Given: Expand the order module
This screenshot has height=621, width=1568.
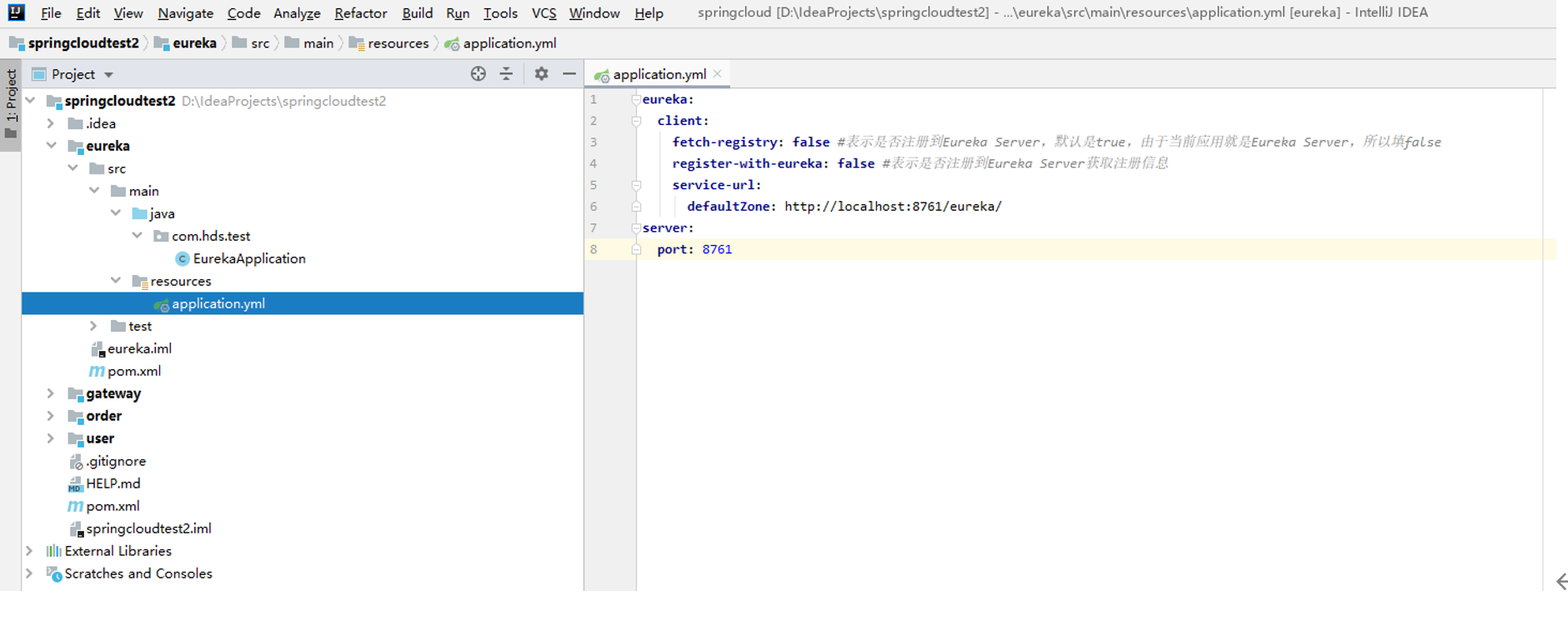Looking at the screenshot, I should [51, 415].
